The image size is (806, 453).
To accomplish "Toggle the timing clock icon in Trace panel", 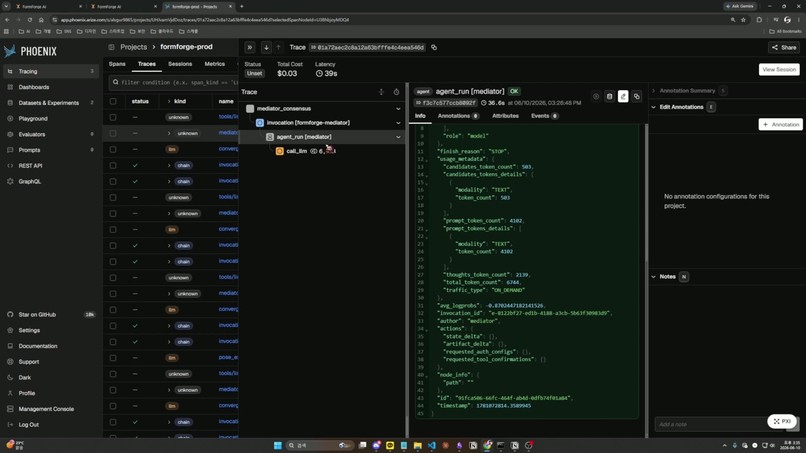I will point(396,92).
